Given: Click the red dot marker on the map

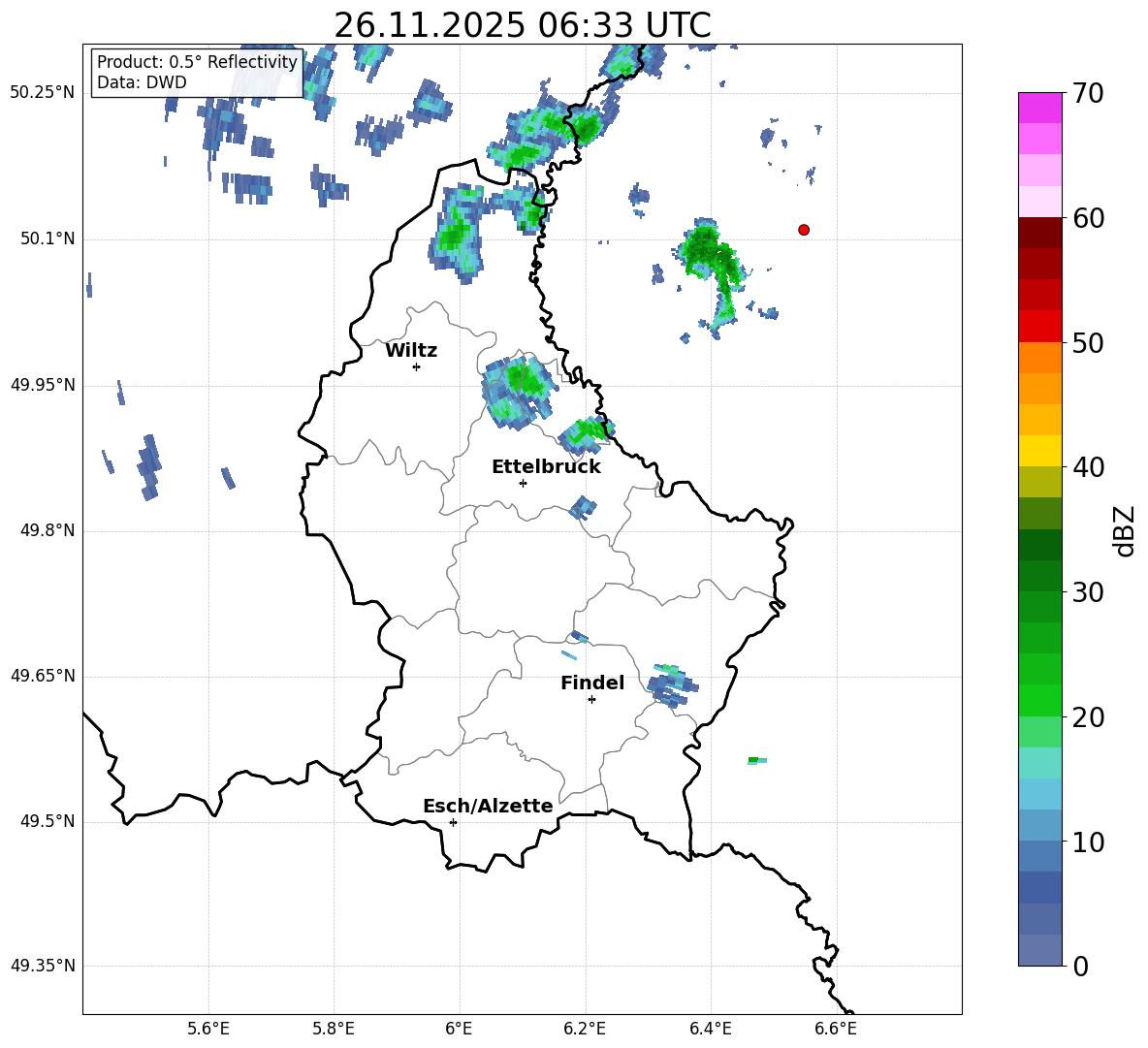Looking at the screenshot, I should [803, 230].
